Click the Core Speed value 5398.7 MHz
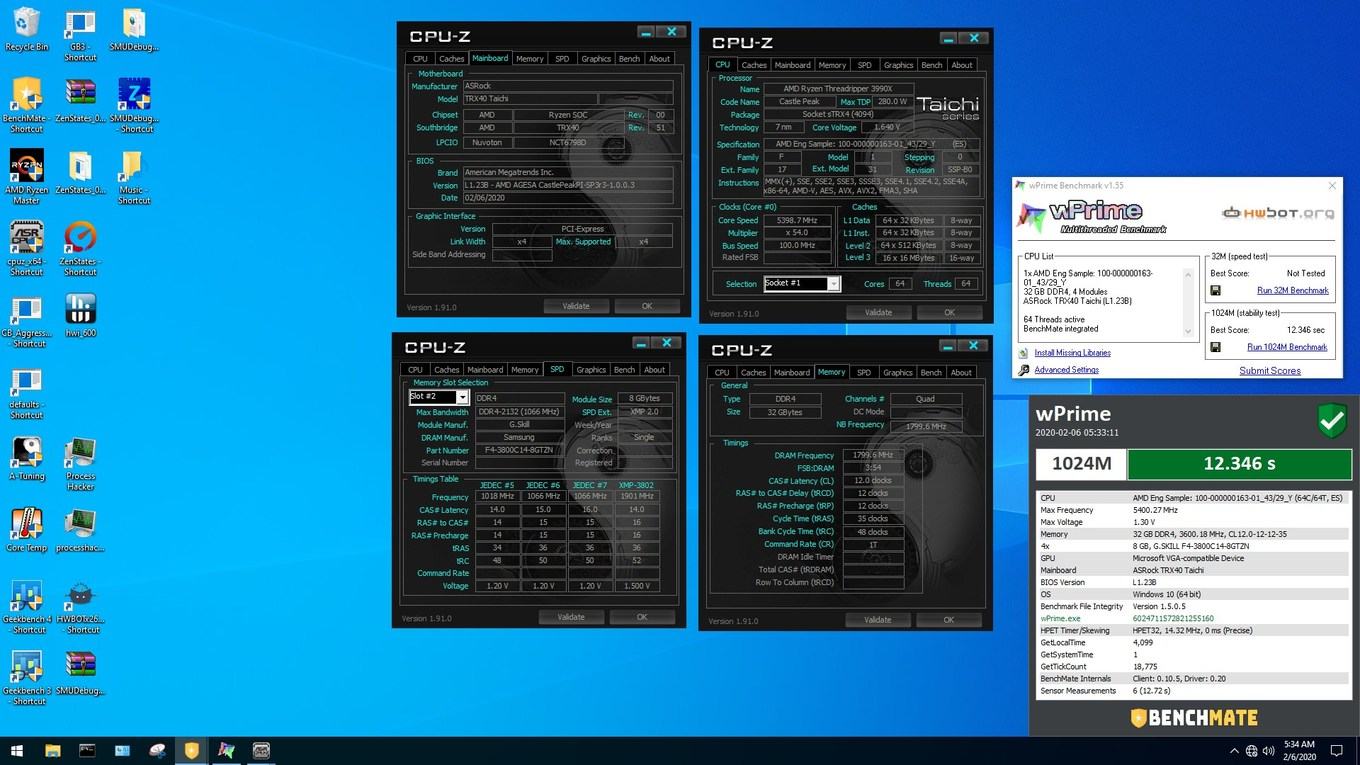 798,220
